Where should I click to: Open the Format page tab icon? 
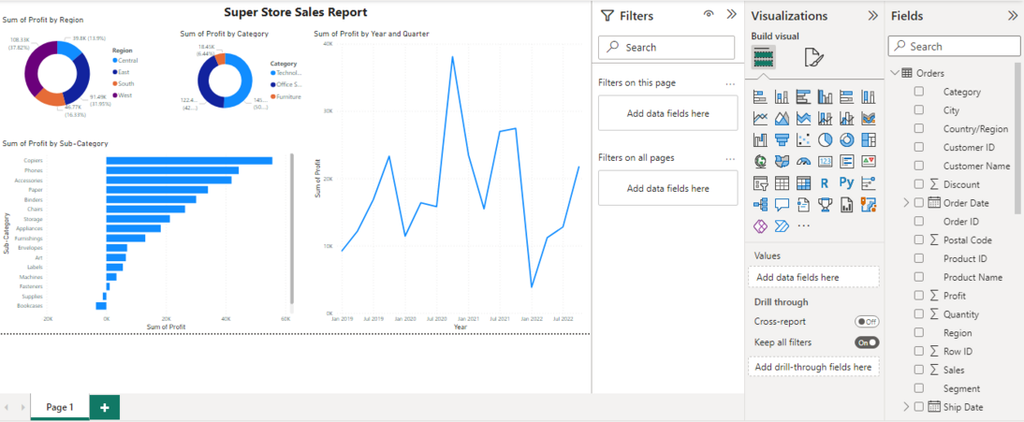(812, 57)
